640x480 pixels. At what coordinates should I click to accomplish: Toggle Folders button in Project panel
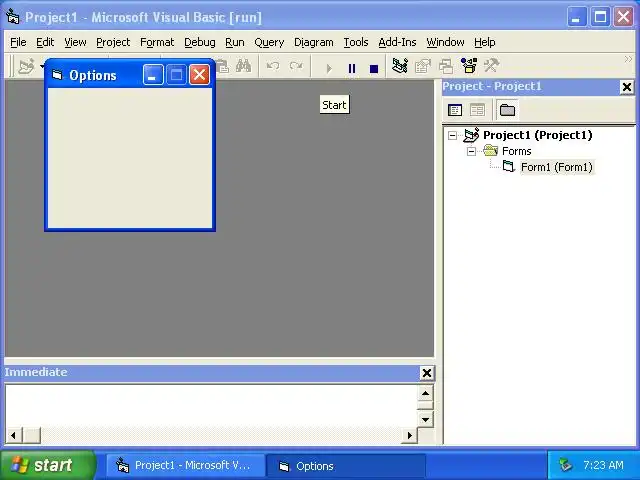(x=507, y=110)
